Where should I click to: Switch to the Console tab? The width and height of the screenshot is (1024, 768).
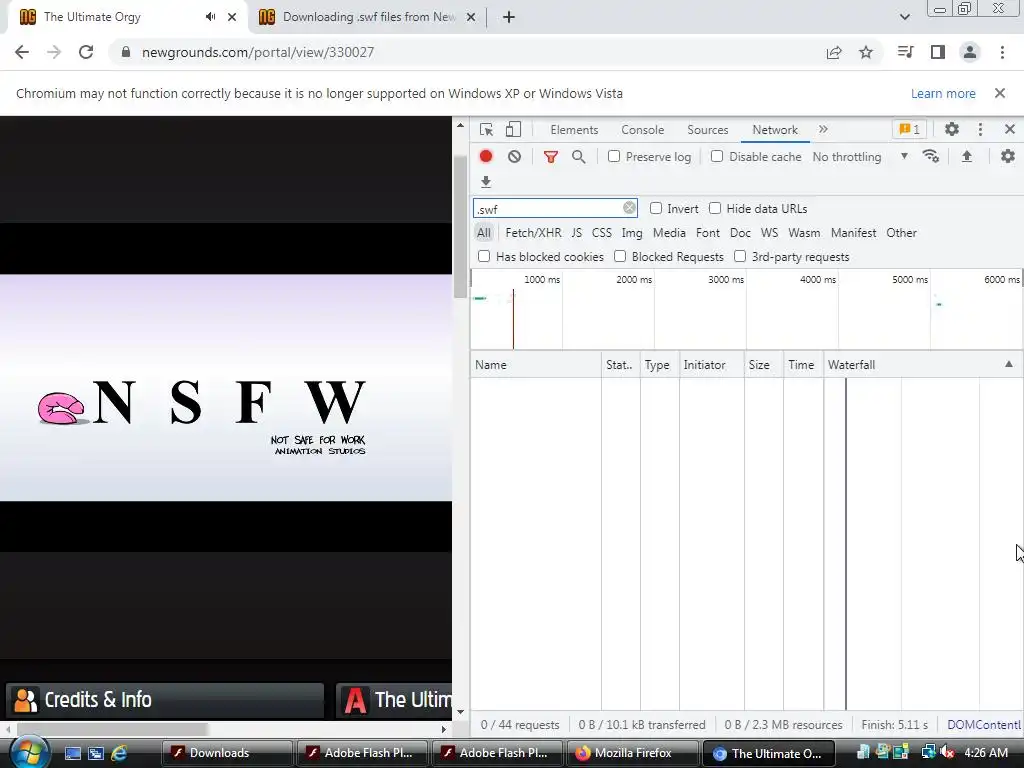[x=643, y=130]
